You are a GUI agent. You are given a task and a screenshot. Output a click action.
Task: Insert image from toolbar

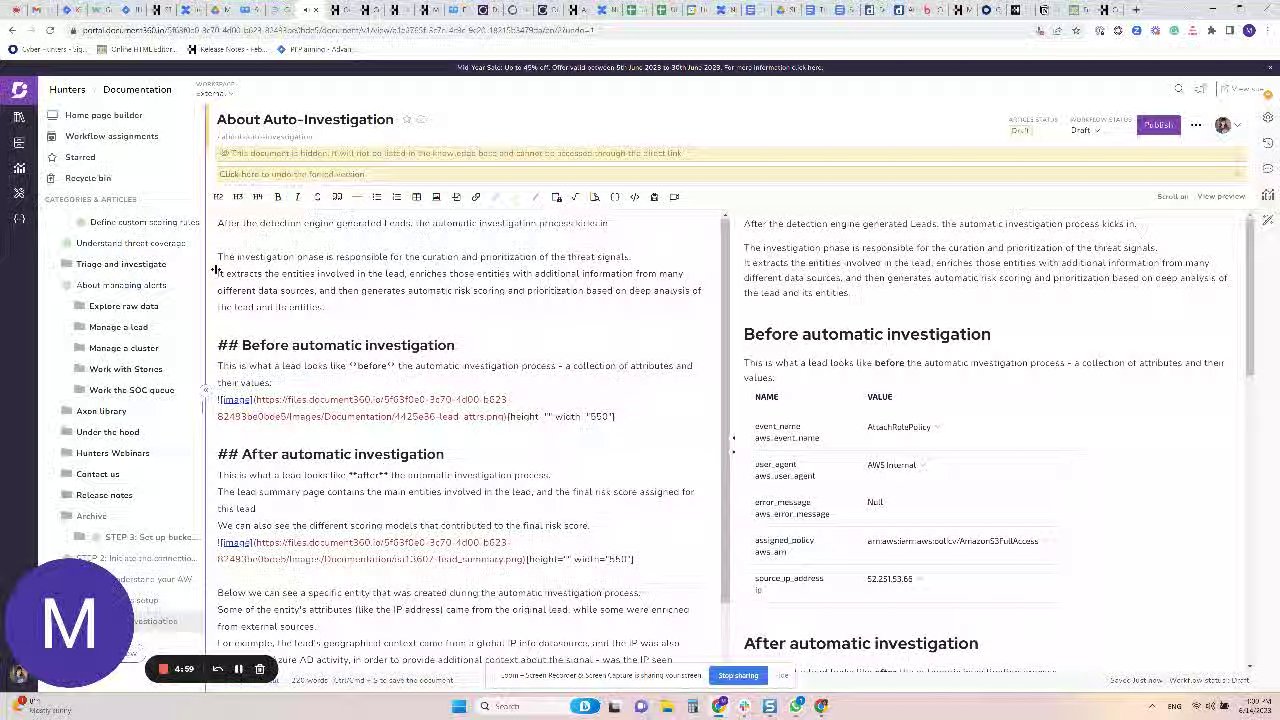pos(436,197)
